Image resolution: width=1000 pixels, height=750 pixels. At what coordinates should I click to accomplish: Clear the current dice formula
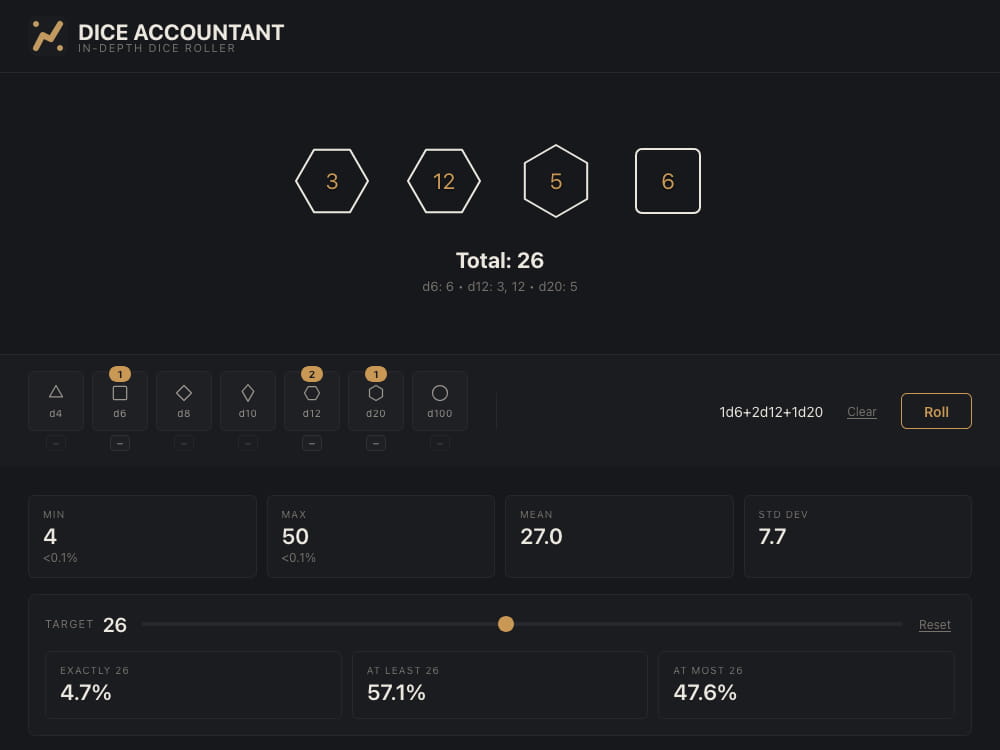pyautogui.click(x=862, y=412)
